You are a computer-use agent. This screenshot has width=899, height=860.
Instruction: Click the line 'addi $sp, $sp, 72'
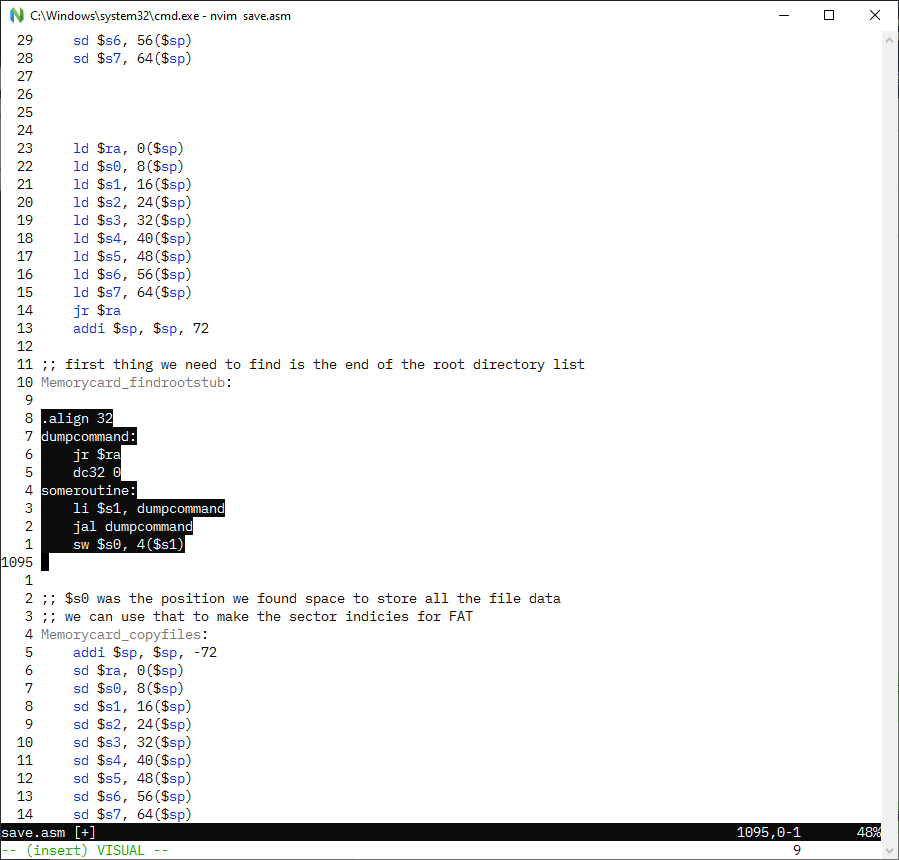pos(140,329)
